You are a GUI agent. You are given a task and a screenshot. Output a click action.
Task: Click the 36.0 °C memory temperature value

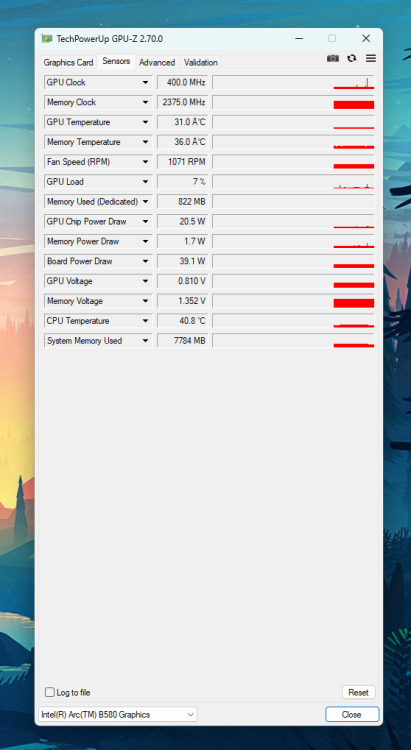pos(183,142)
